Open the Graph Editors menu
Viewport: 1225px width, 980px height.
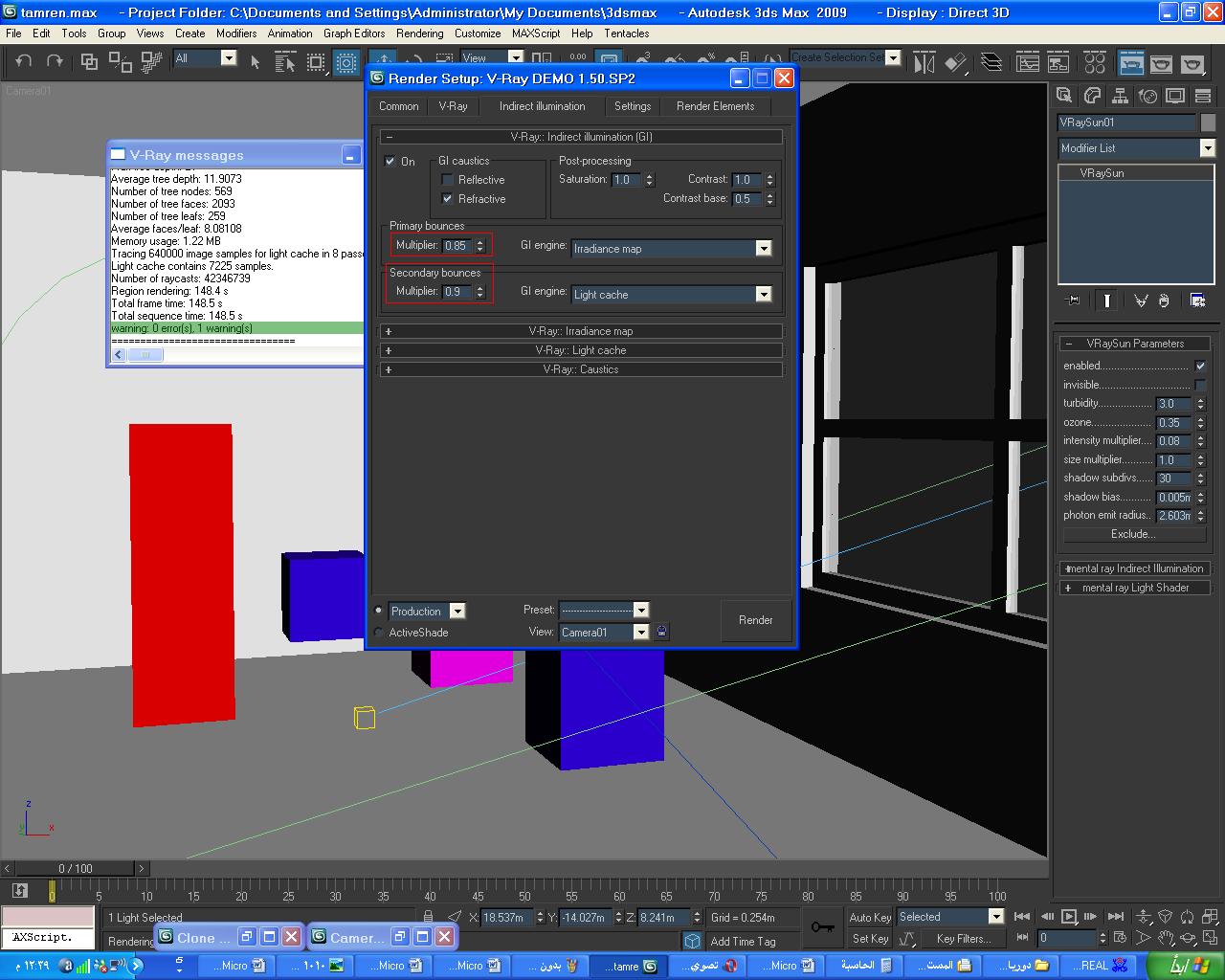[354, 33]
